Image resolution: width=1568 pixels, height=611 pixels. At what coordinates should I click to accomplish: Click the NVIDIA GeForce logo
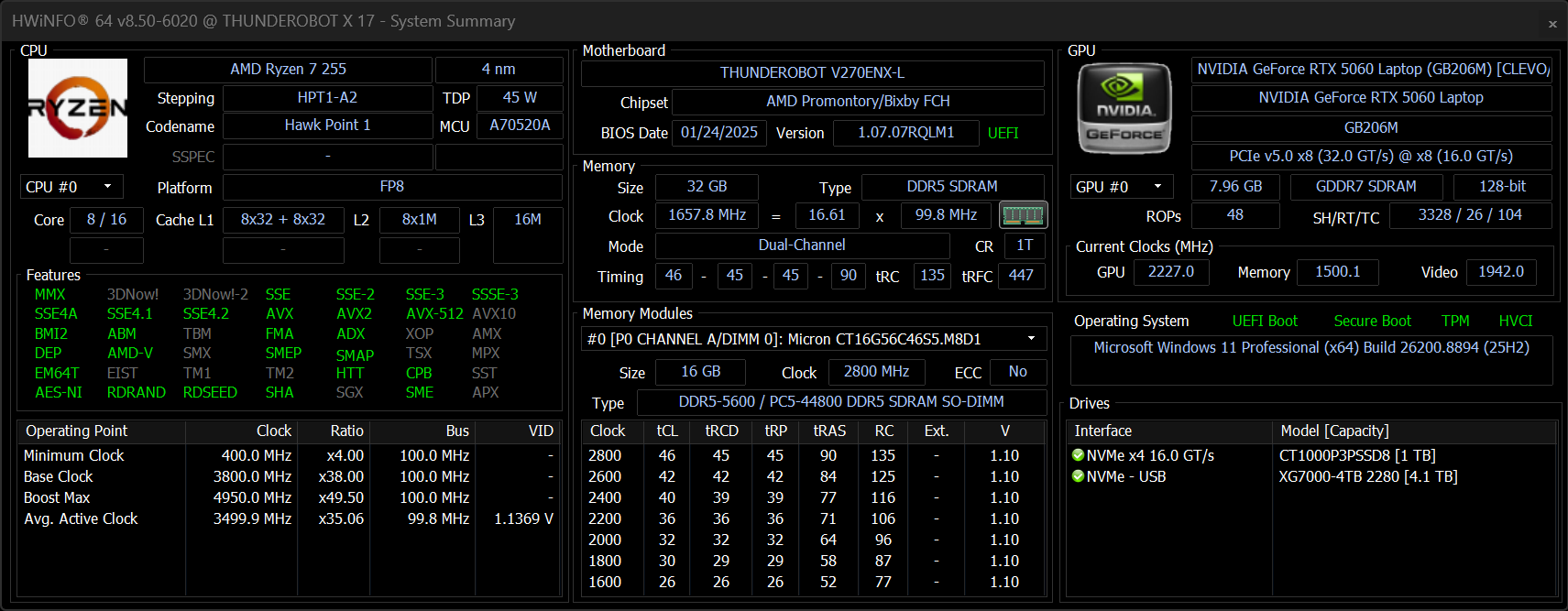1124,108
